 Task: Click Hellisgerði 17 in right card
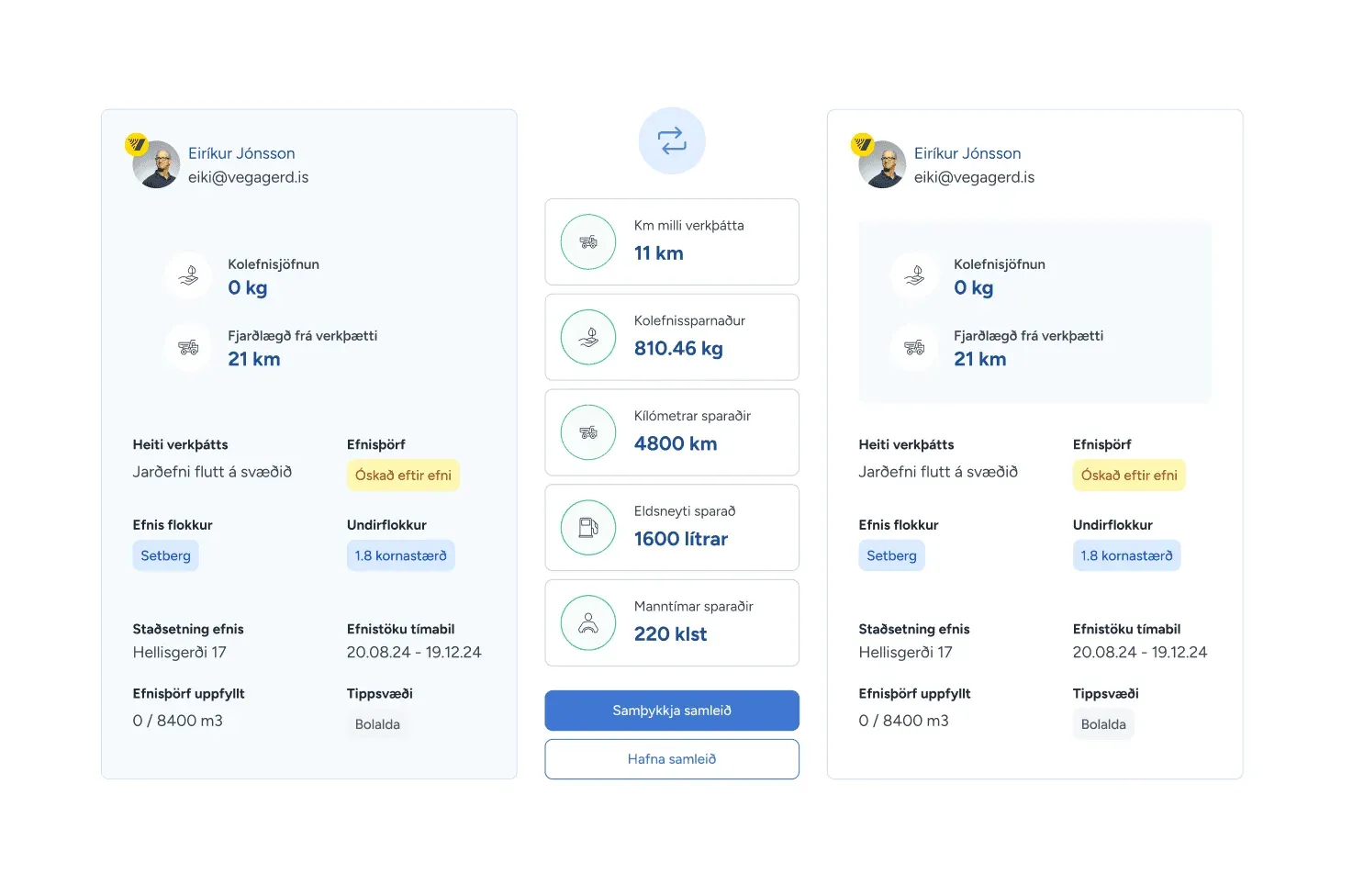[906, 653]
